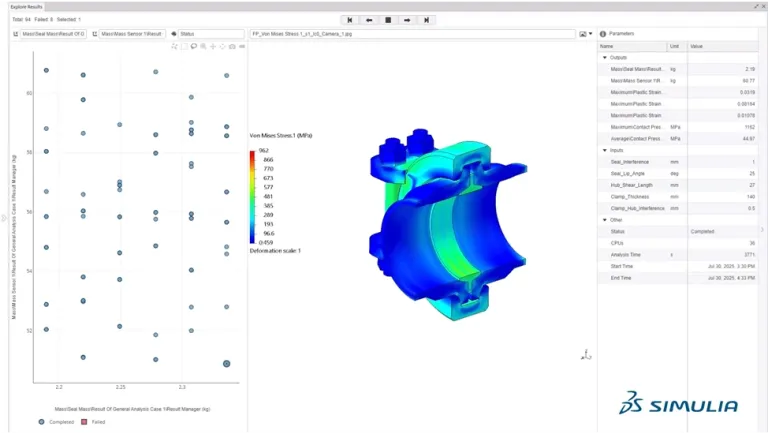This screenshot has height=434, width=768.
Task: Select the plot box selection tool
Action: (184, 47)
